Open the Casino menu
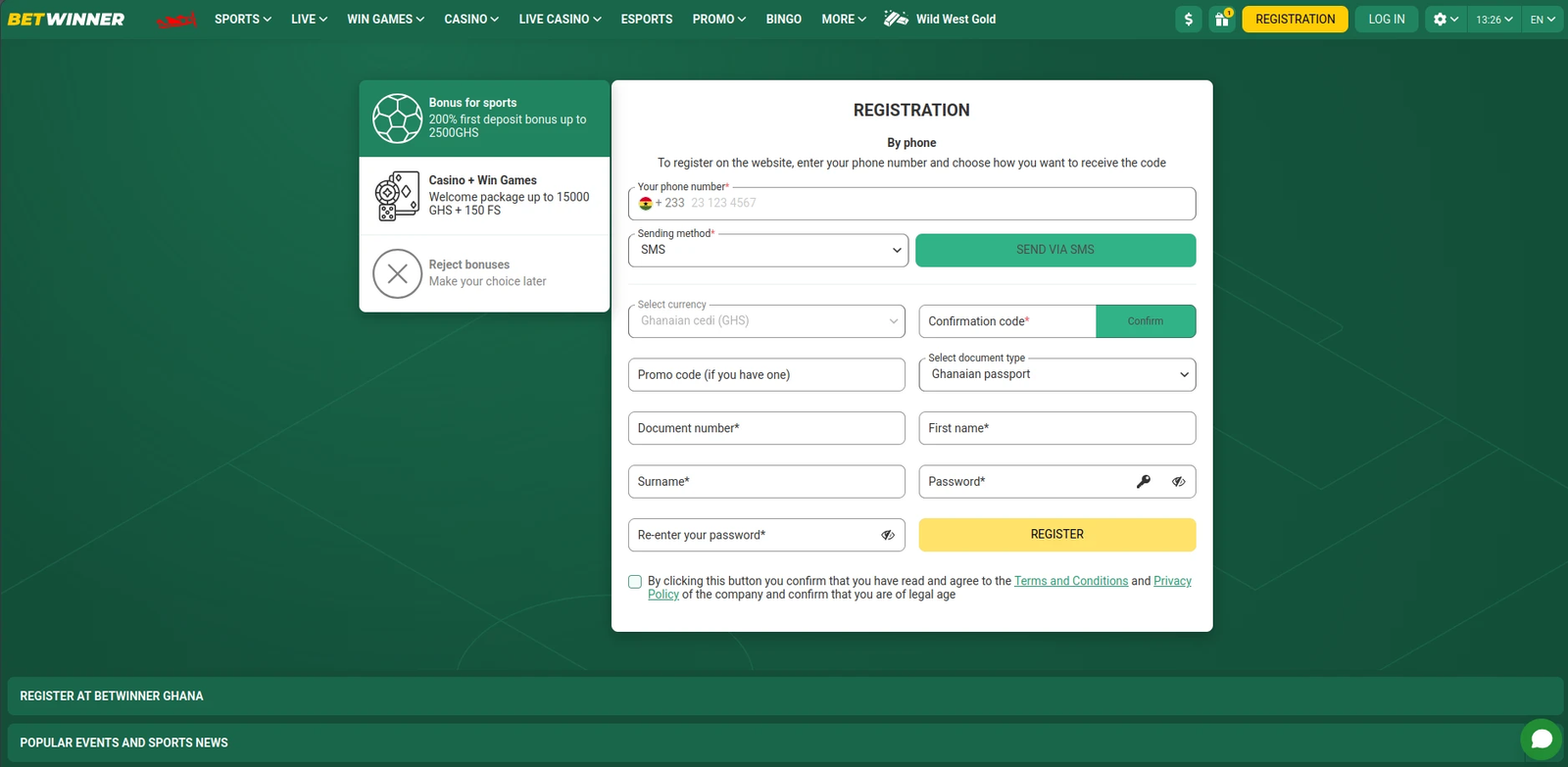The image size is (1568, 767). pyautogui.click(x=471, y=20)
